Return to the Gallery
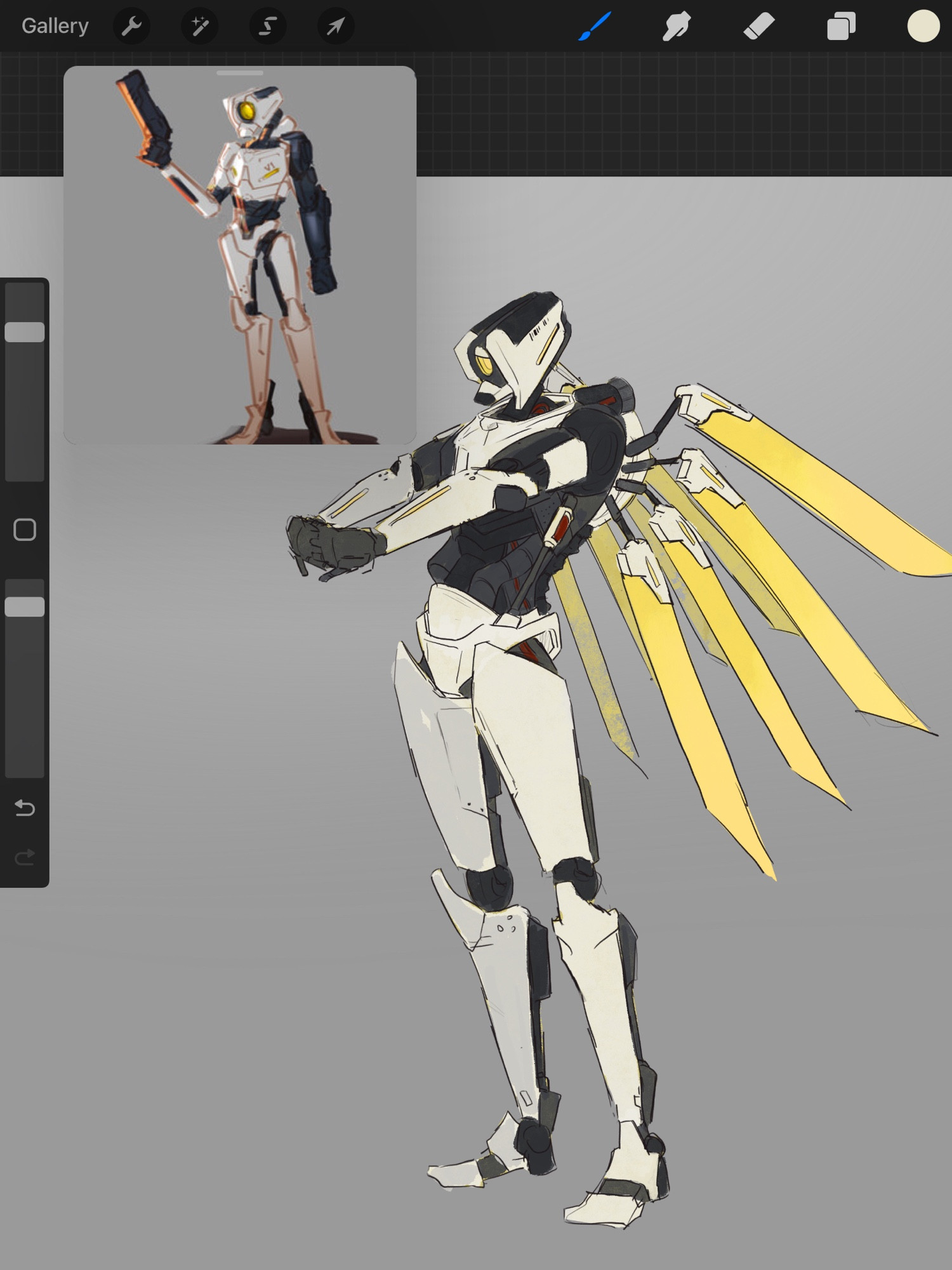This screenshot has height=1270, width=952. click(x=55, y=26)
